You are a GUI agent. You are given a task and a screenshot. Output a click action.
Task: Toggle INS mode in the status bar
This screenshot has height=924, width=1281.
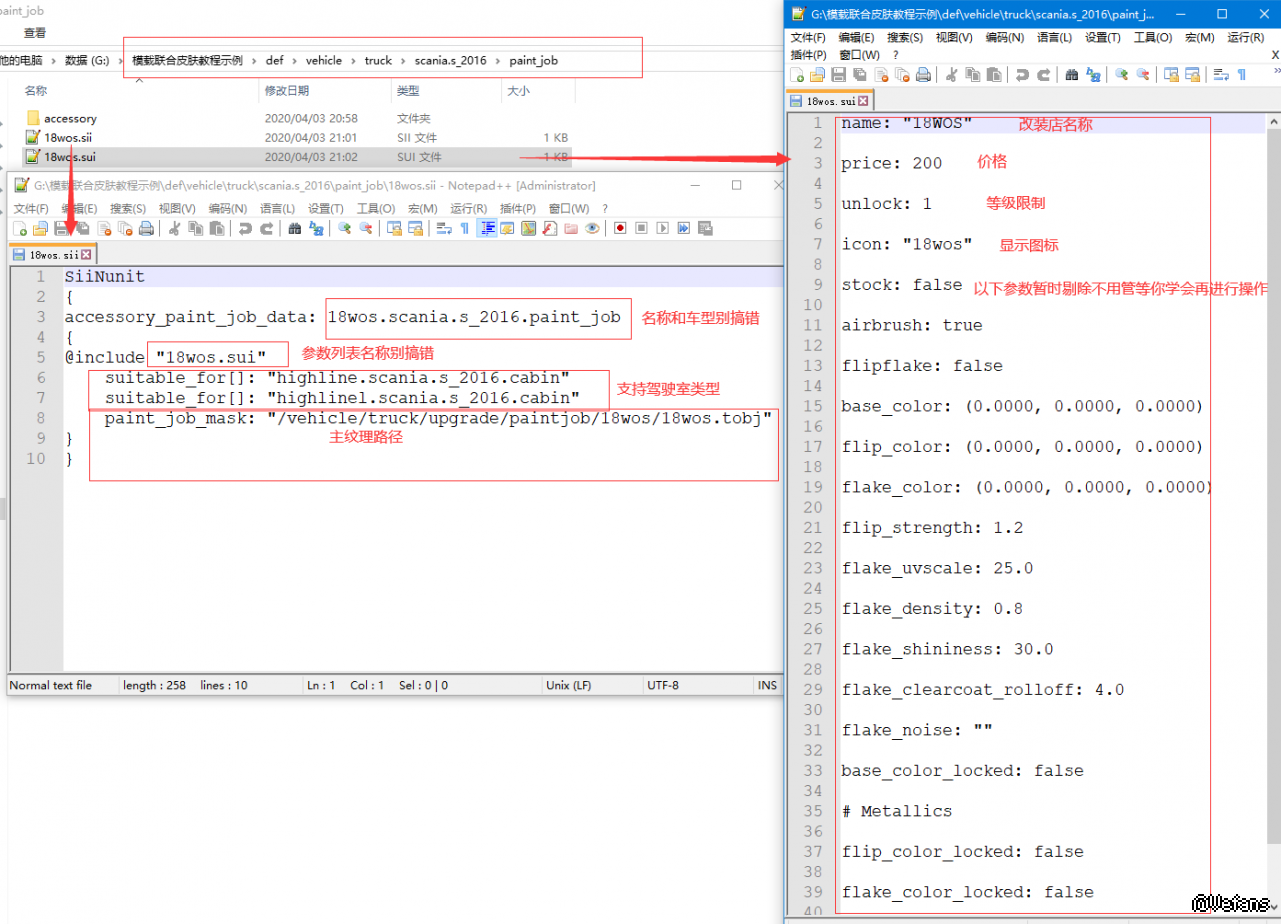click(x=767, y=685)
